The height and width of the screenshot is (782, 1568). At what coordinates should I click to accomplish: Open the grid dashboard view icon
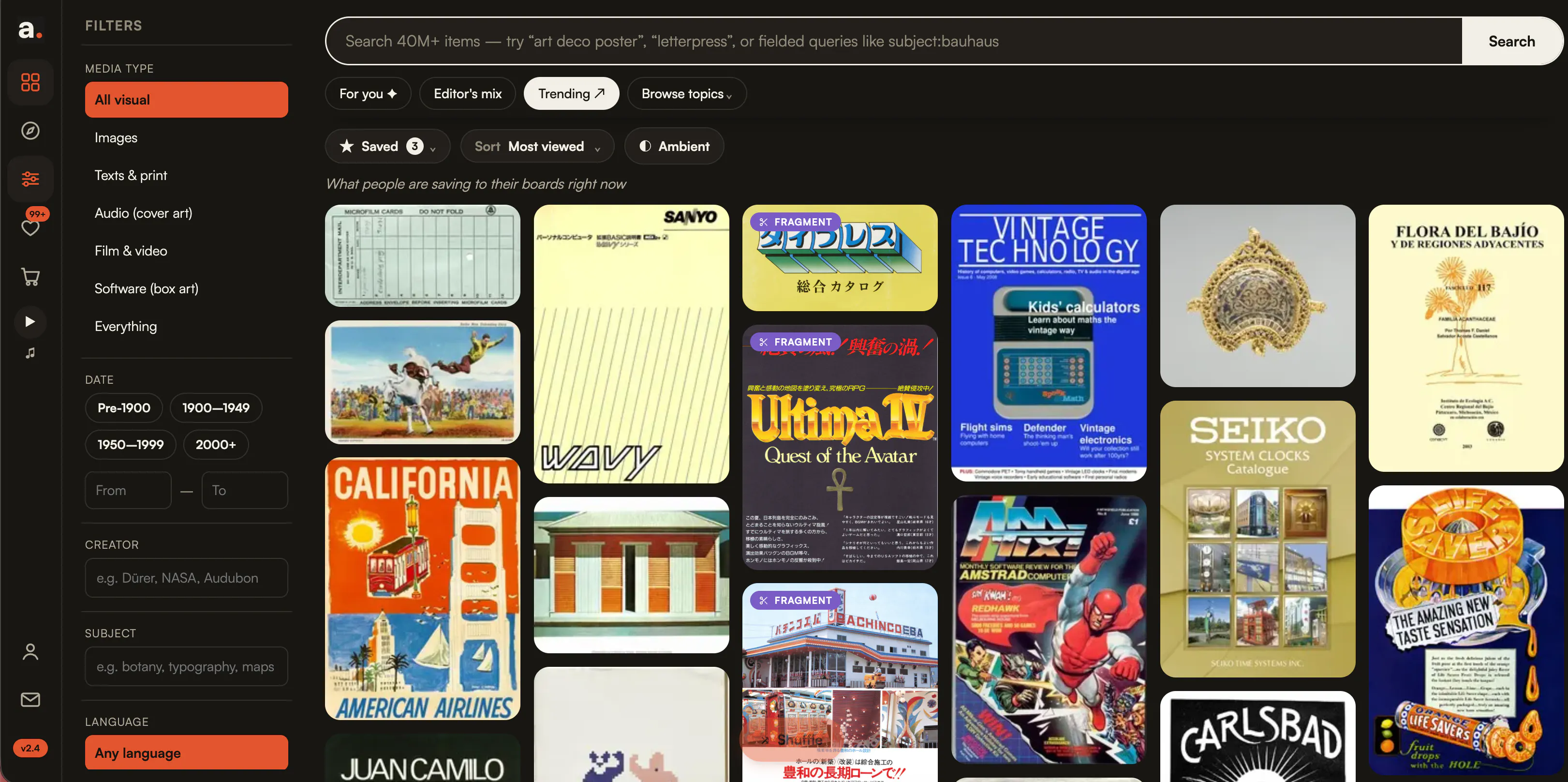point(30,82)
